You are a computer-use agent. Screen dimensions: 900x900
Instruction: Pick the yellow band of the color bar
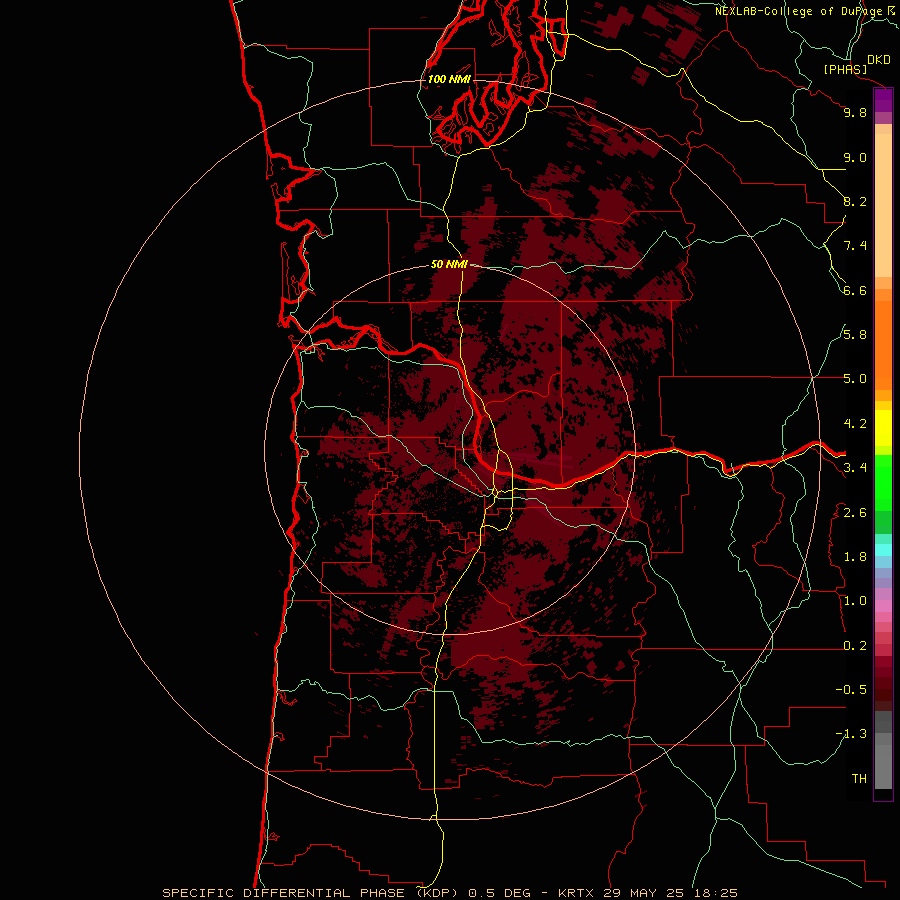coord(883,428)
